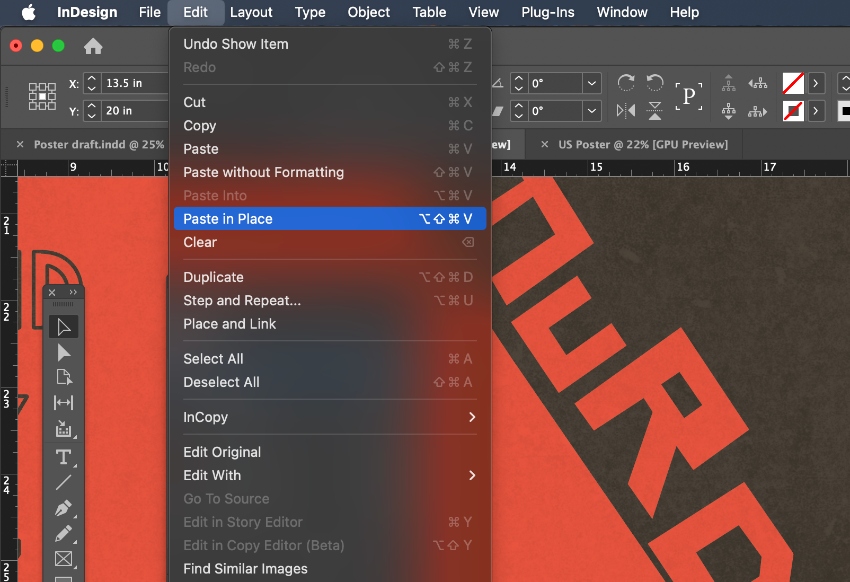Click the Select Content icon

(x=729, y=111)
